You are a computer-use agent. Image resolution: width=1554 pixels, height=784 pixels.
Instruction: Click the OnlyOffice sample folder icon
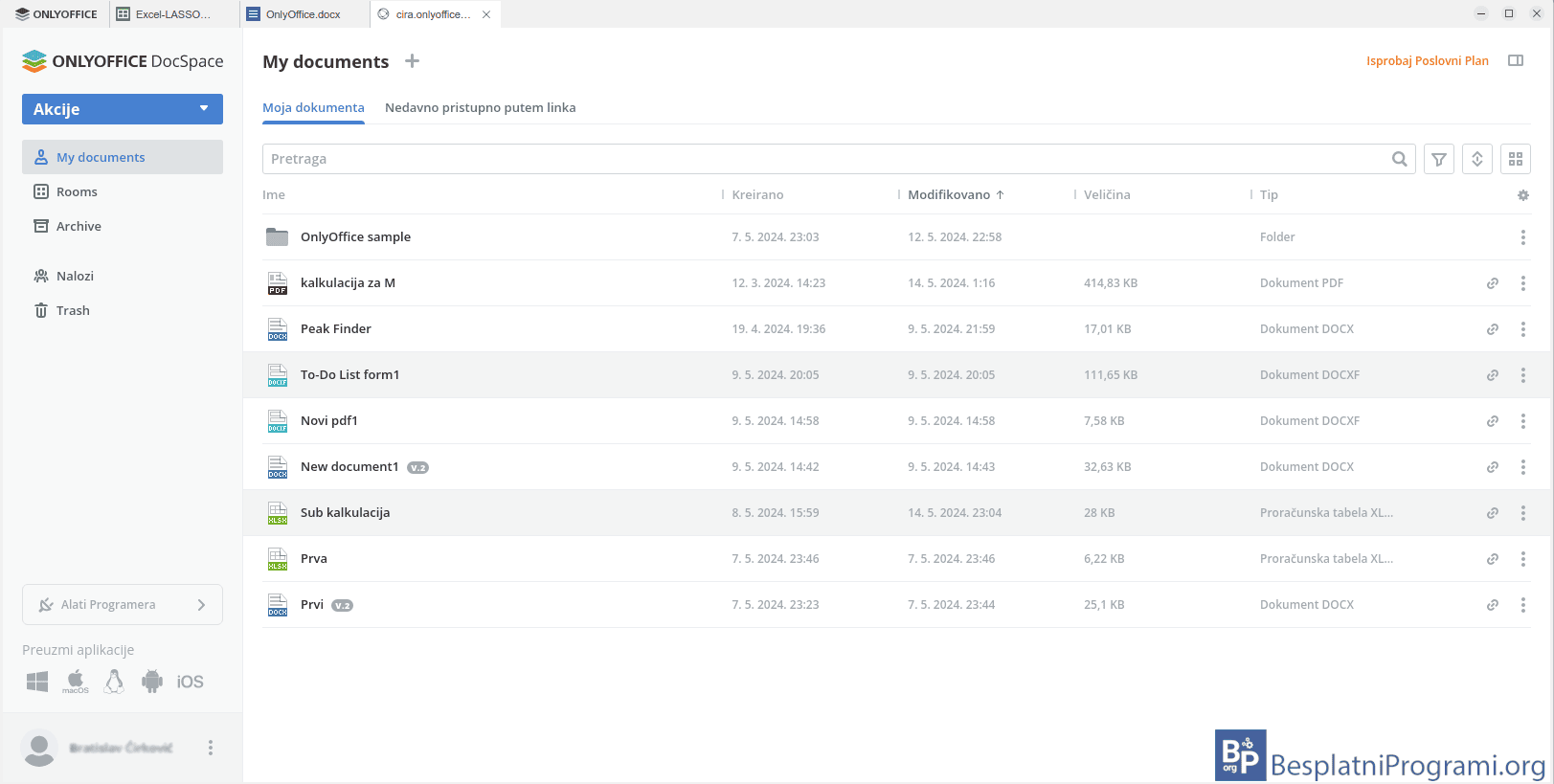click(x=277, y=236)
